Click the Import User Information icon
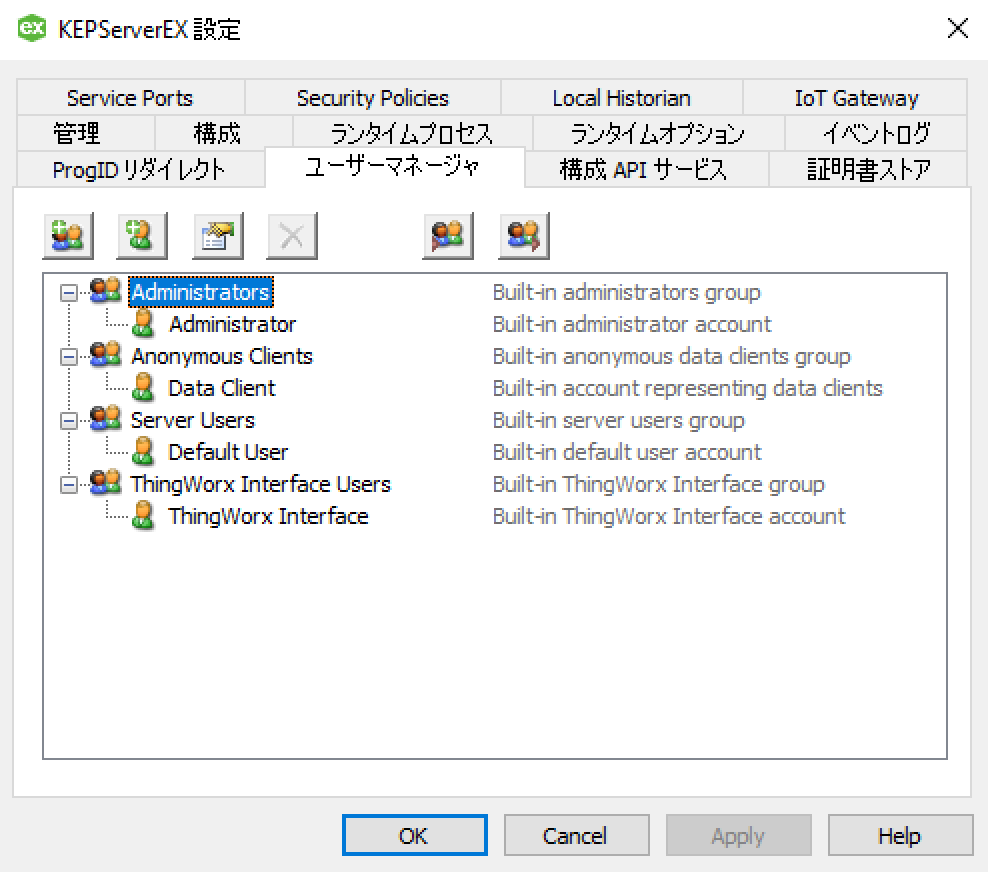Image resolution: width=988 pixels, height=872 pixels. [448, 236]
